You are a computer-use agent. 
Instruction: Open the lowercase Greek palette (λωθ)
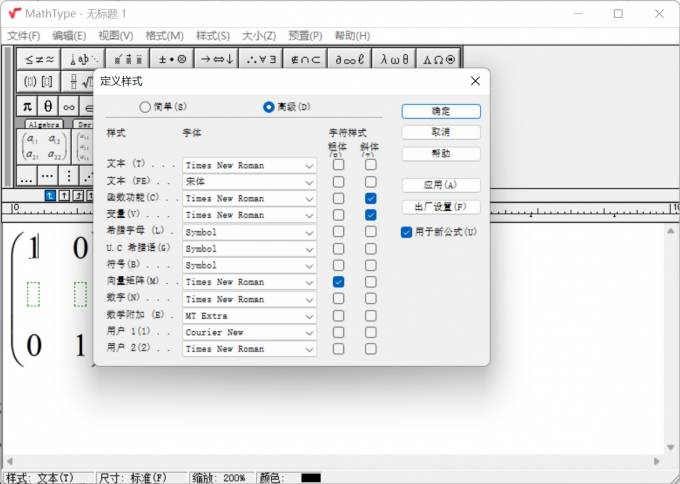pyautogui.click(x=394, y=59)
